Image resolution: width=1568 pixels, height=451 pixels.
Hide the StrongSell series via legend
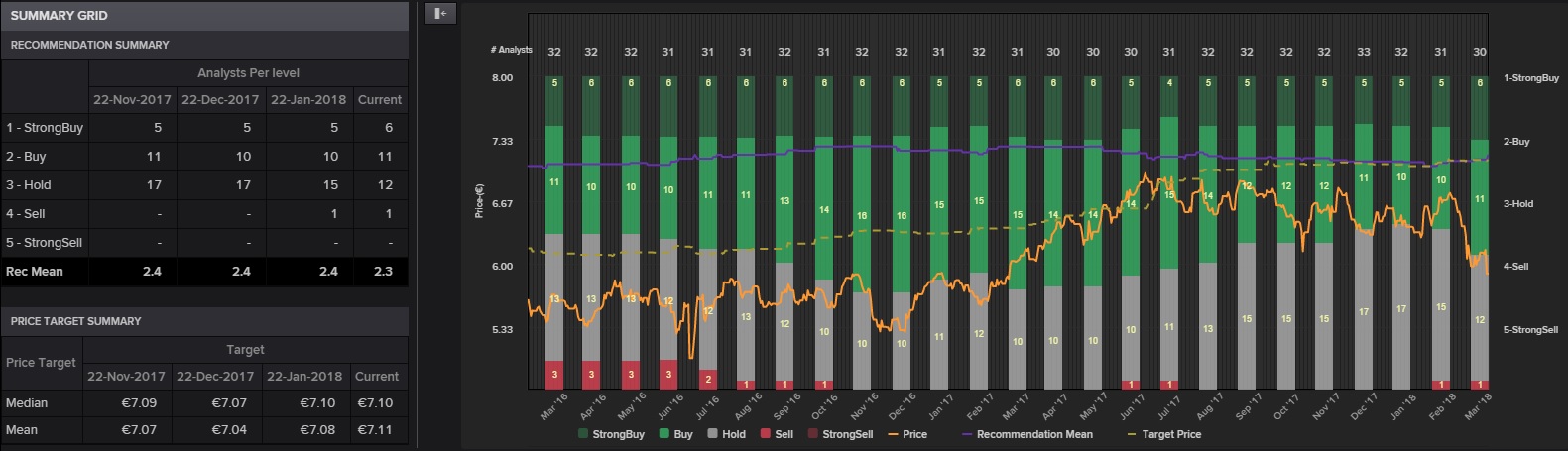(840, 434)
